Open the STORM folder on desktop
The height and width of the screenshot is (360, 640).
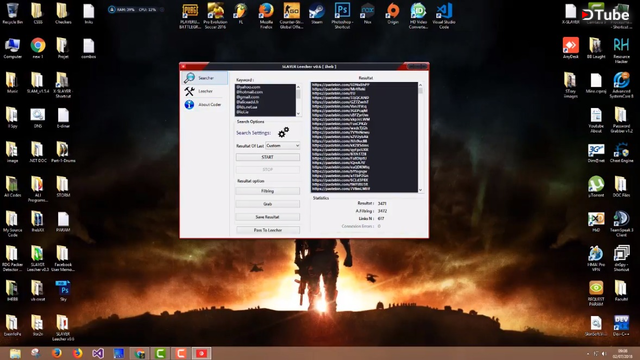tap(63, 187)
